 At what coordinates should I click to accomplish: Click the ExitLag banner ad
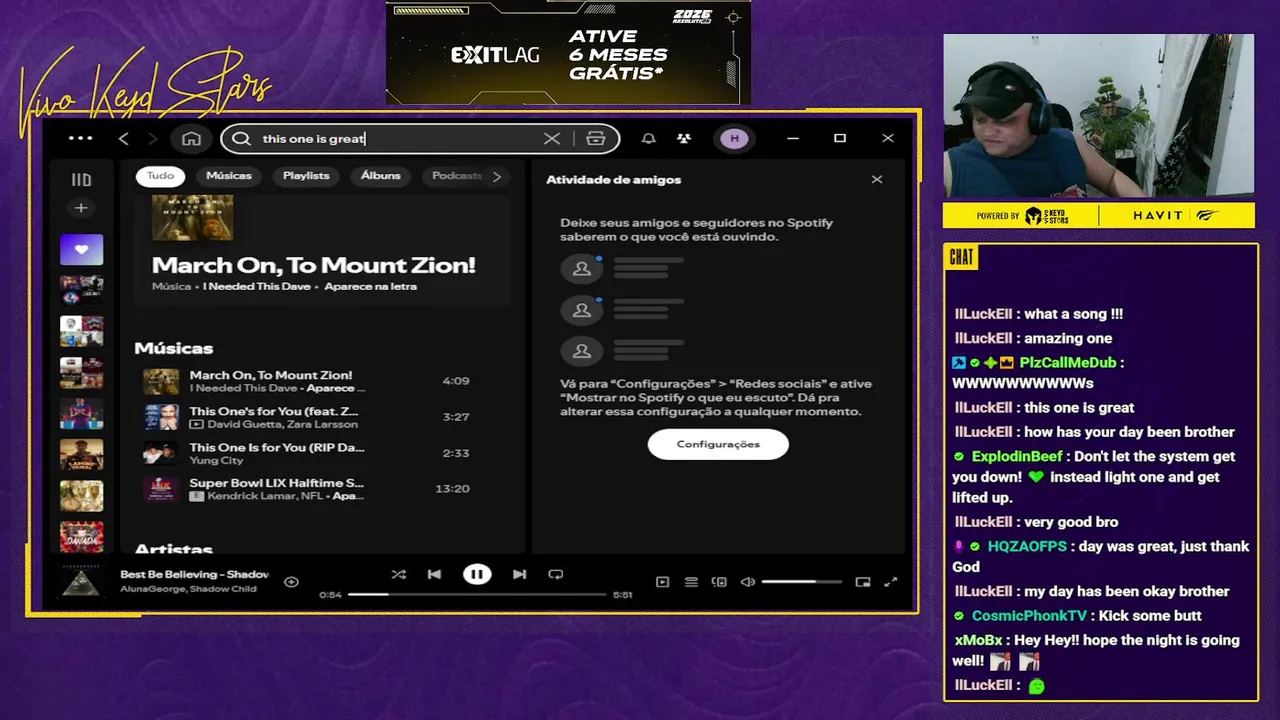(568, 53)
